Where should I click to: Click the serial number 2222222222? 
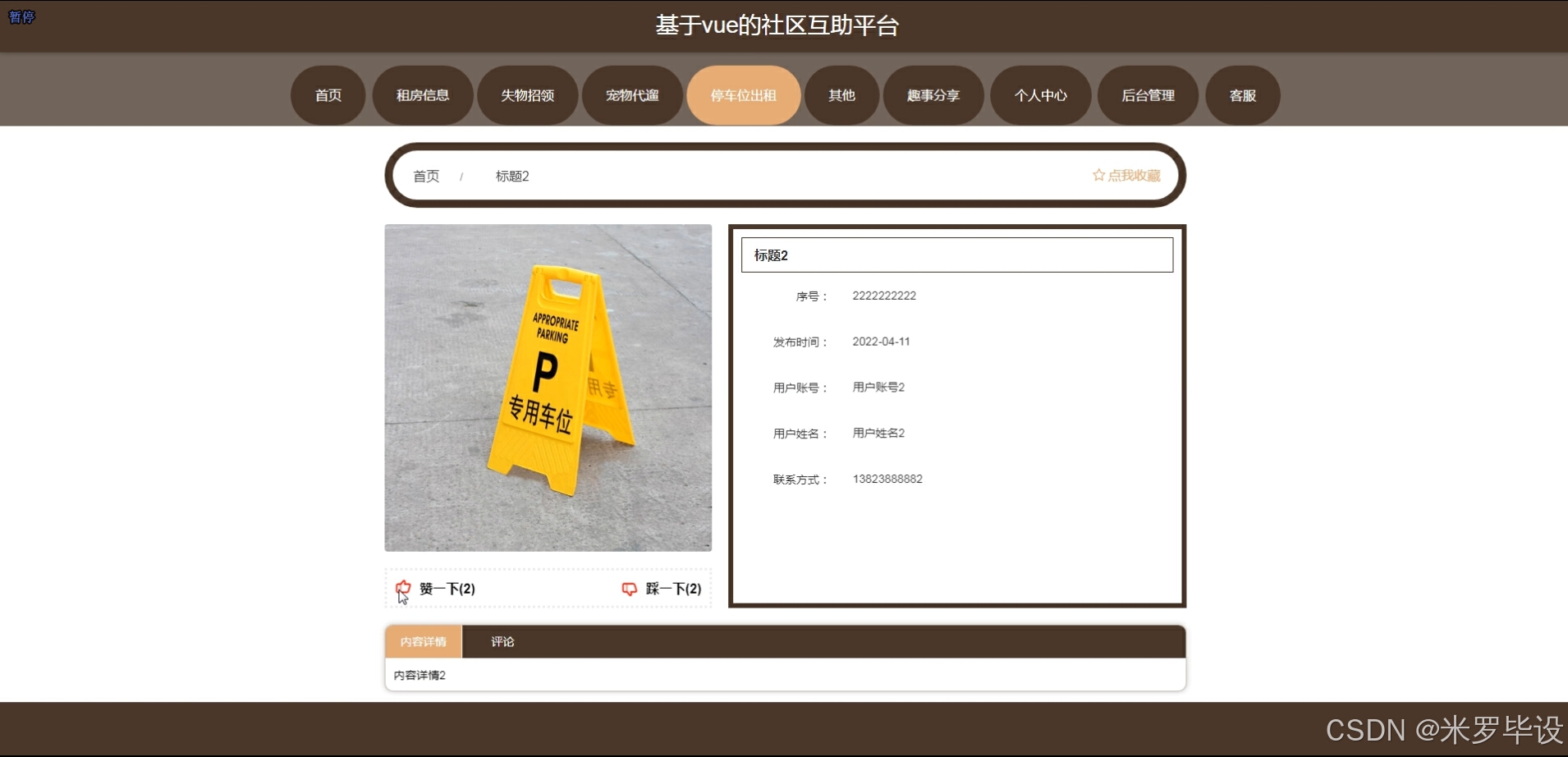(x=884, y=296)
